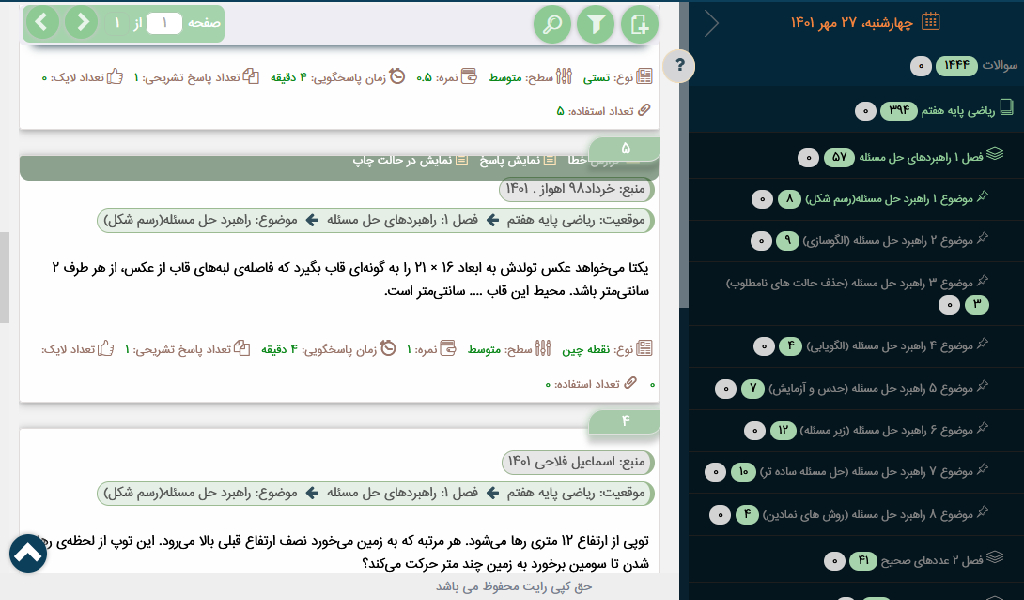The width and height of the screenshot is (1024, 600).
Task: Click the paperclip icon beside تعداد استفاده: ۵
Action: (644, 110)
